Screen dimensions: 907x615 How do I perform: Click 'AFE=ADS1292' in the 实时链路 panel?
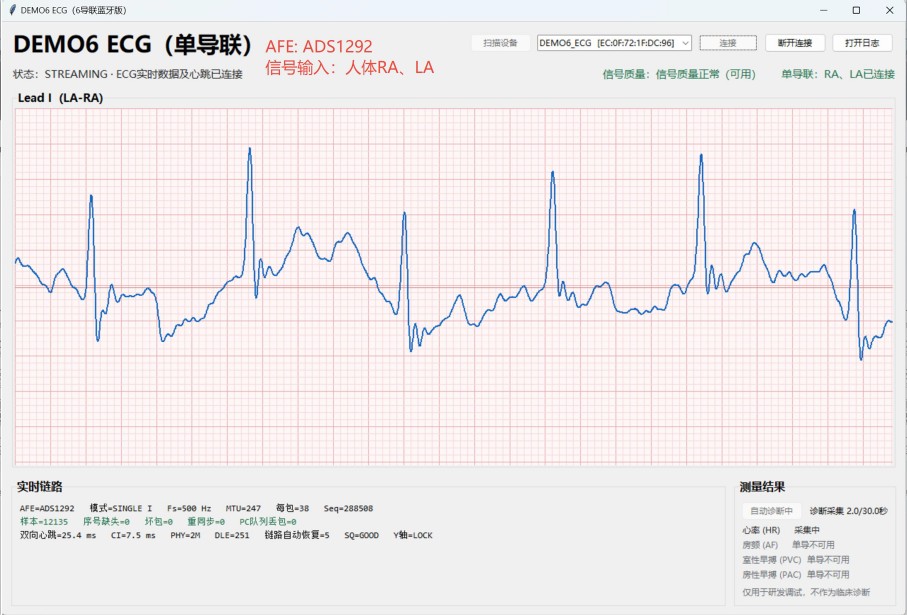tap(47, 509)
